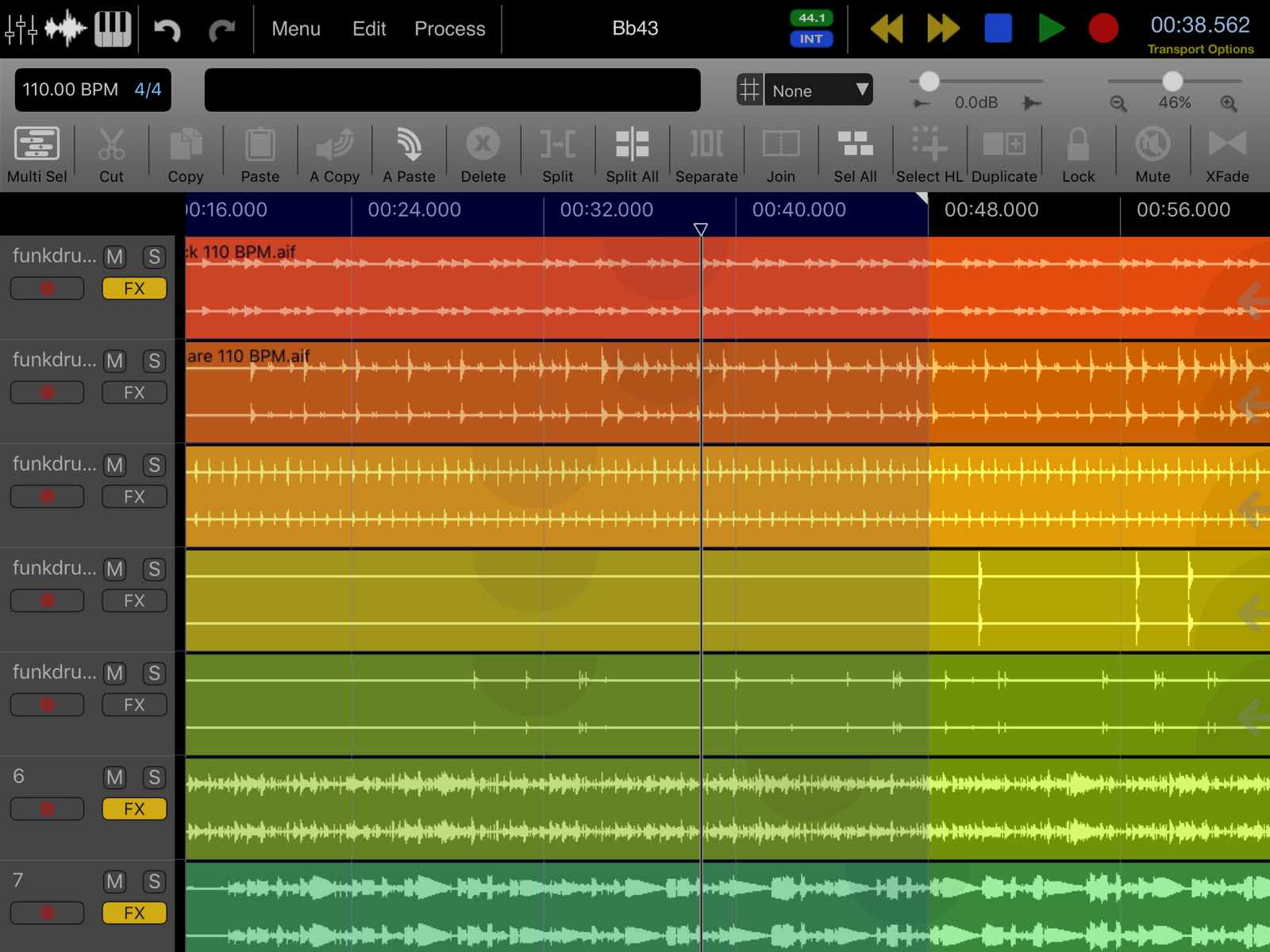
Task: Split All tracks at the cursor
Action: tap(632, 155)
